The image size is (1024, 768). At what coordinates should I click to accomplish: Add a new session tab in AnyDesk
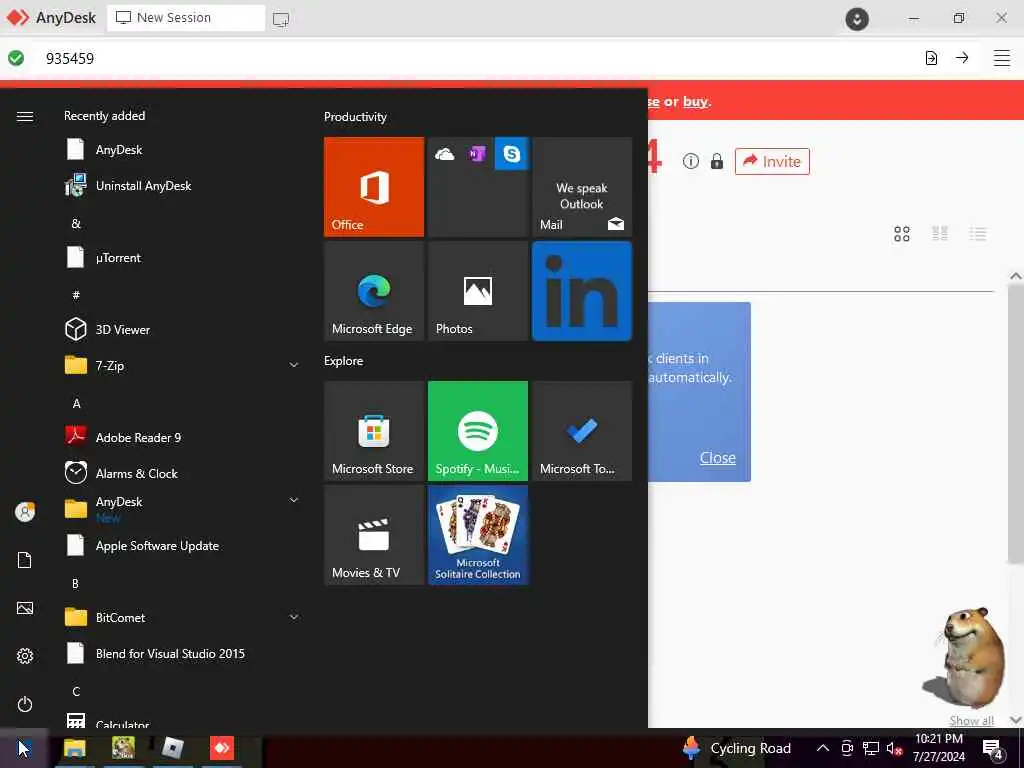281,19
